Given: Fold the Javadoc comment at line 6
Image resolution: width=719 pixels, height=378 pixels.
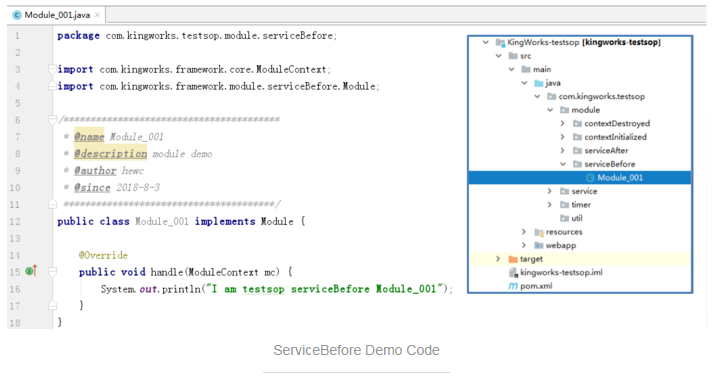Looking at the screenshot, I should (52, 120).
